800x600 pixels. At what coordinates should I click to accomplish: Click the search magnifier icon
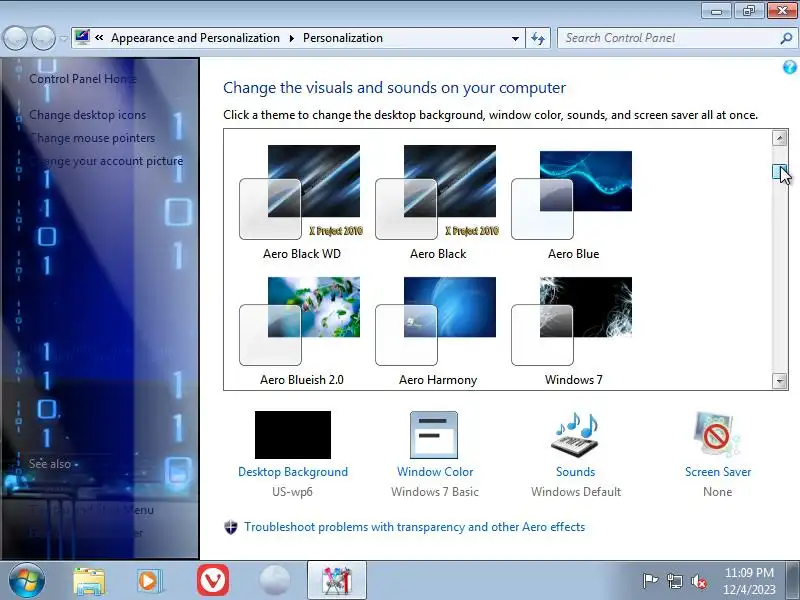point(786,38)
